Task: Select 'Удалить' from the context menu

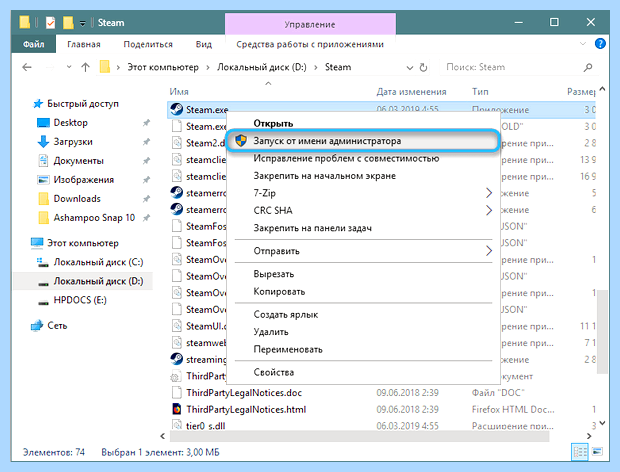Action: tap(271, 332)
